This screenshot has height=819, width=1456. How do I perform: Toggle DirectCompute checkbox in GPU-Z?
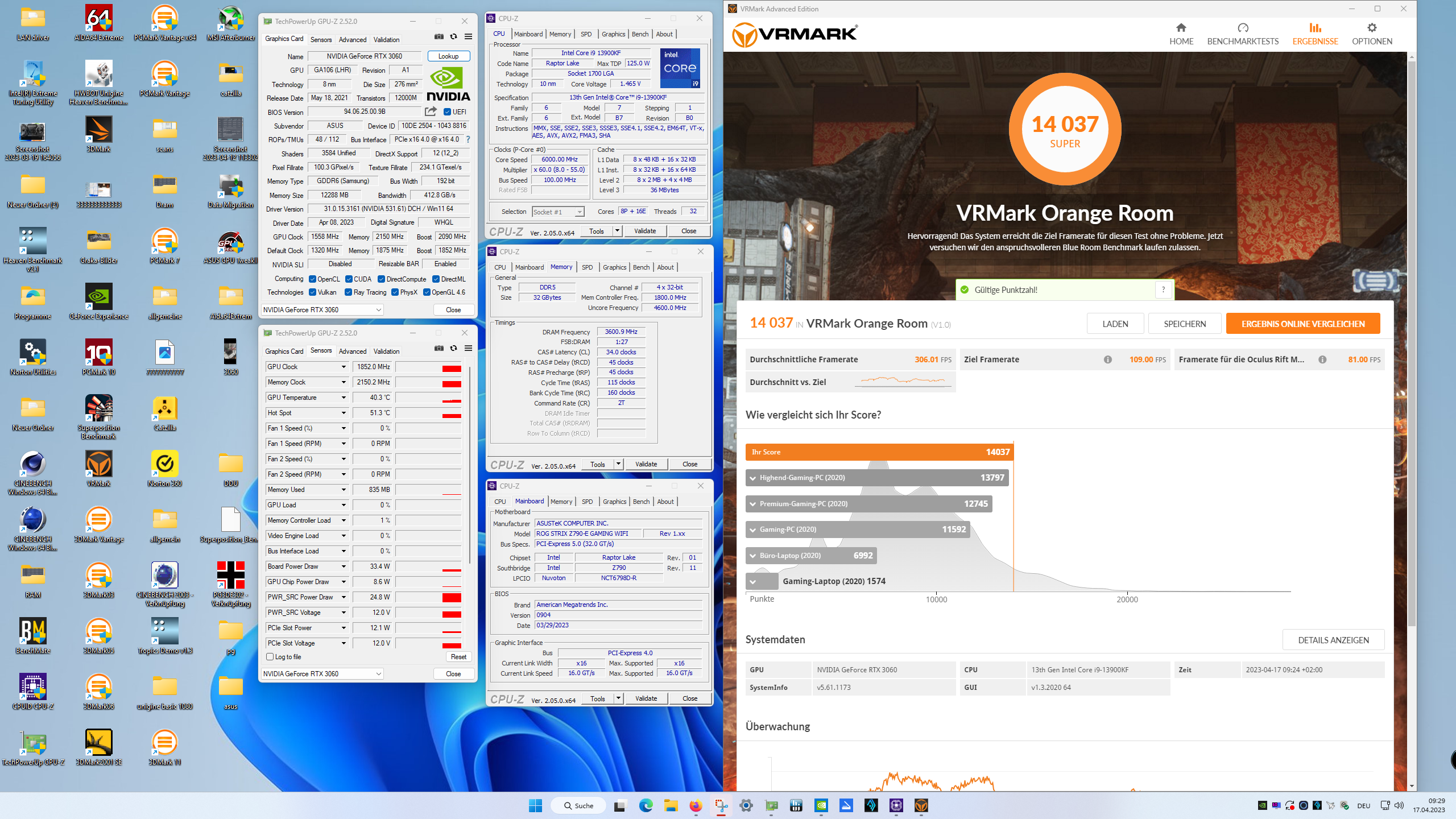(382, 279)
